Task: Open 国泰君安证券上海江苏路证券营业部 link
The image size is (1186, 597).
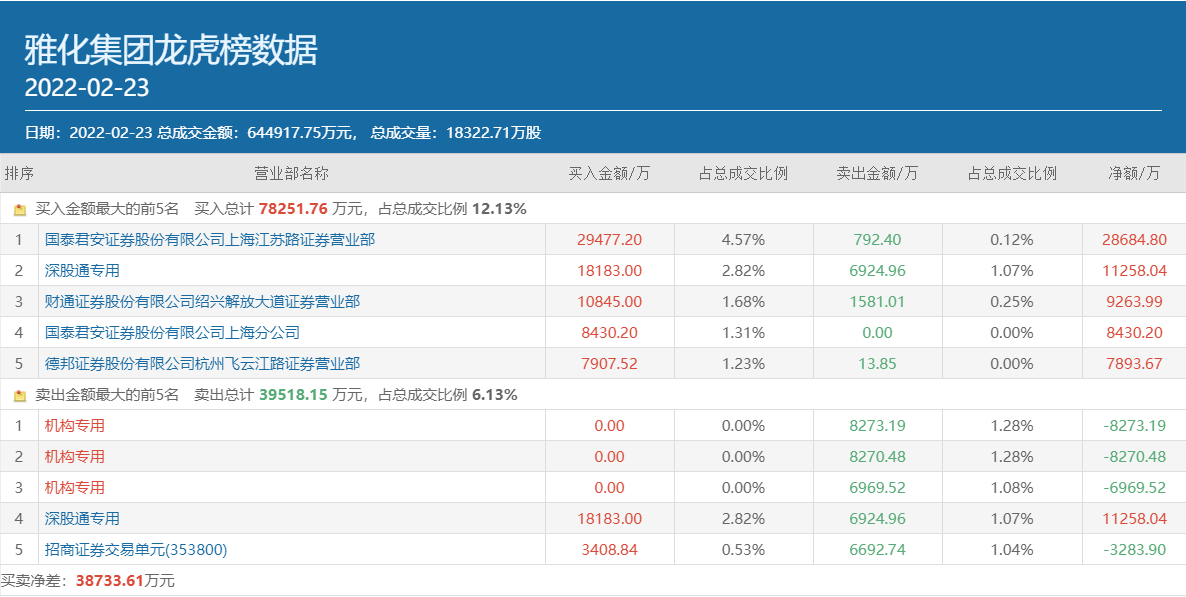Action: [210, 240]
